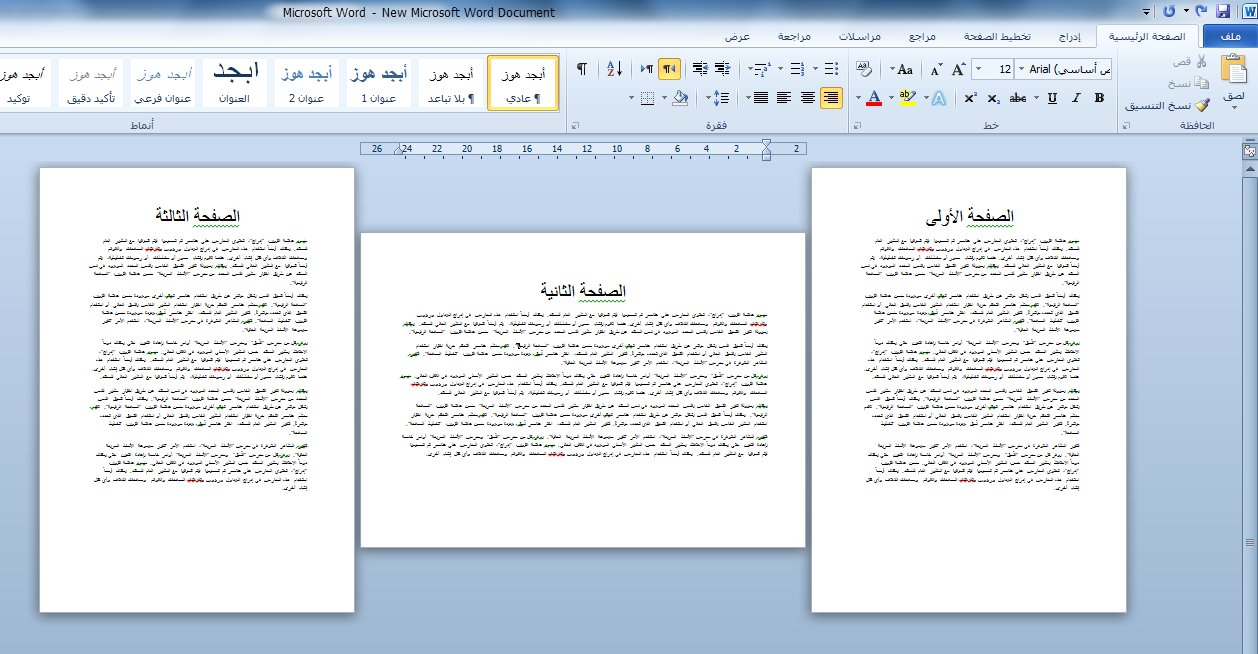Click the الصفحة الثانية landscape page thumbnail

coord(582,390)
